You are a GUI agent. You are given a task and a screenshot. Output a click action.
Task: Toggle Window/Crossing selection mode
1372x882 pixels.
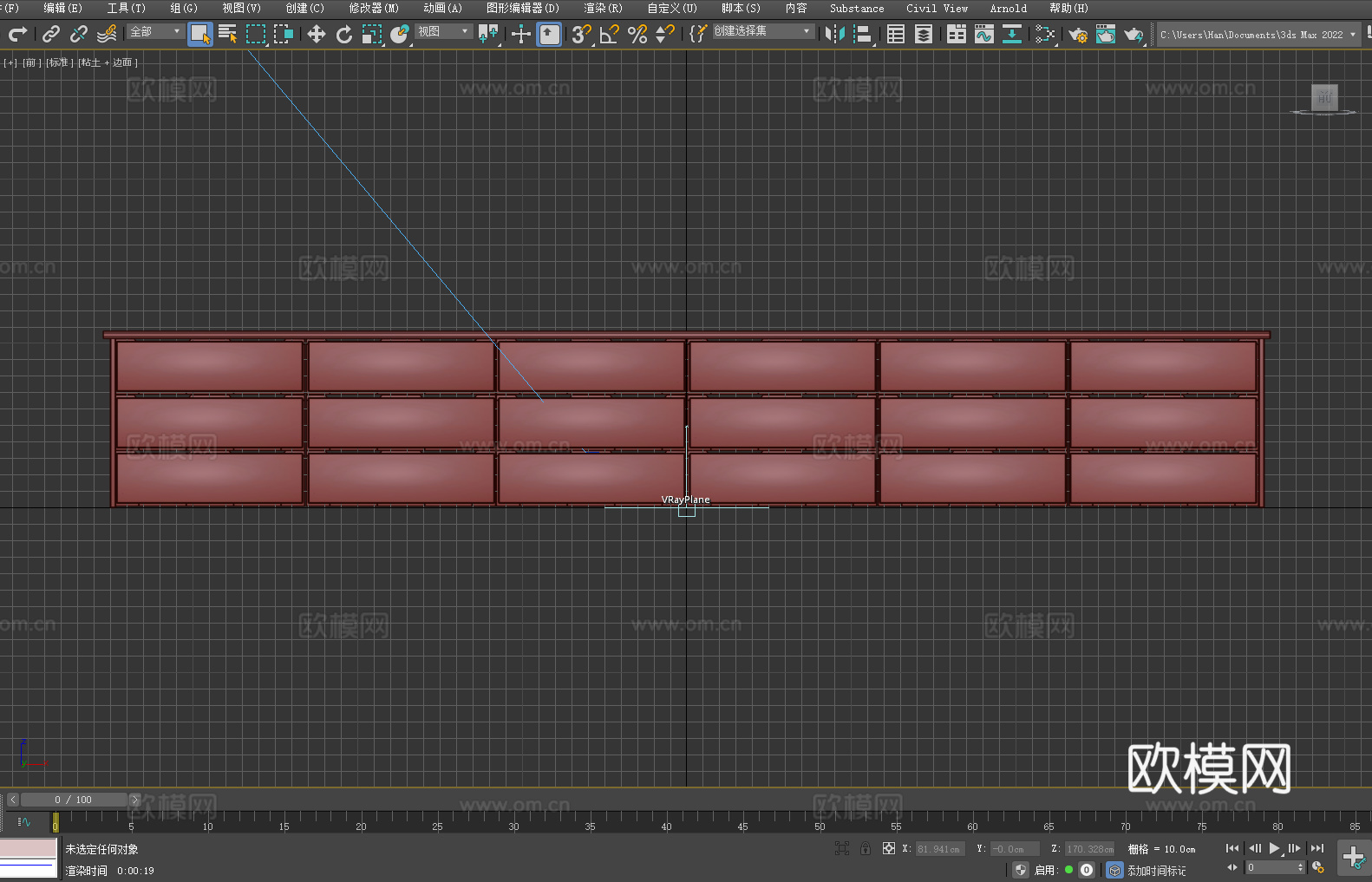[x=284, y=34]
